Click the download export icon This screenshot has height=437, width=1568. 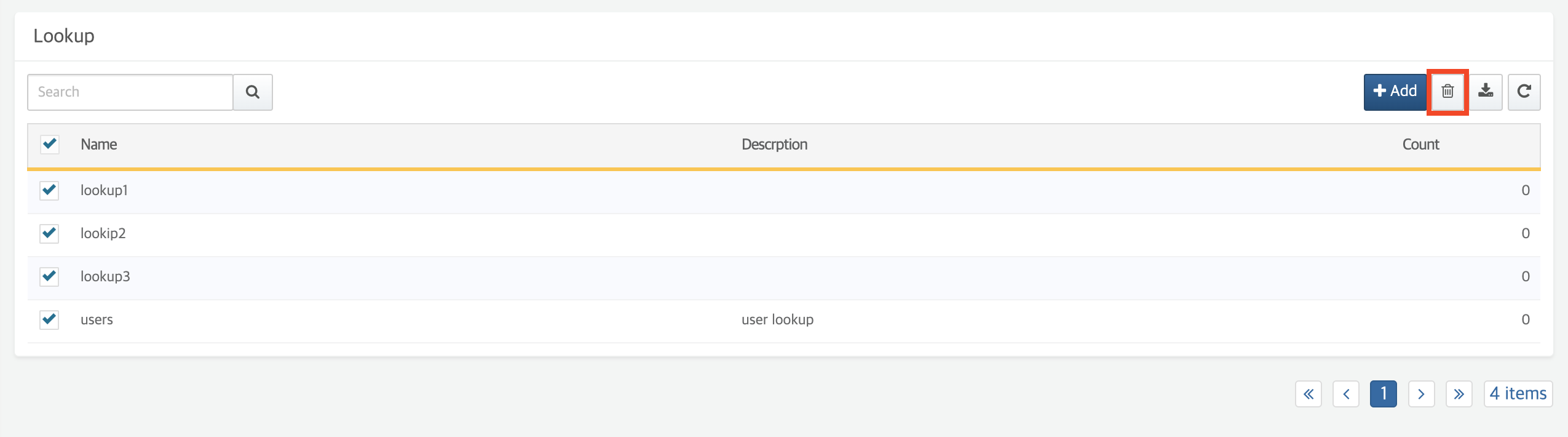point(1486,92)
